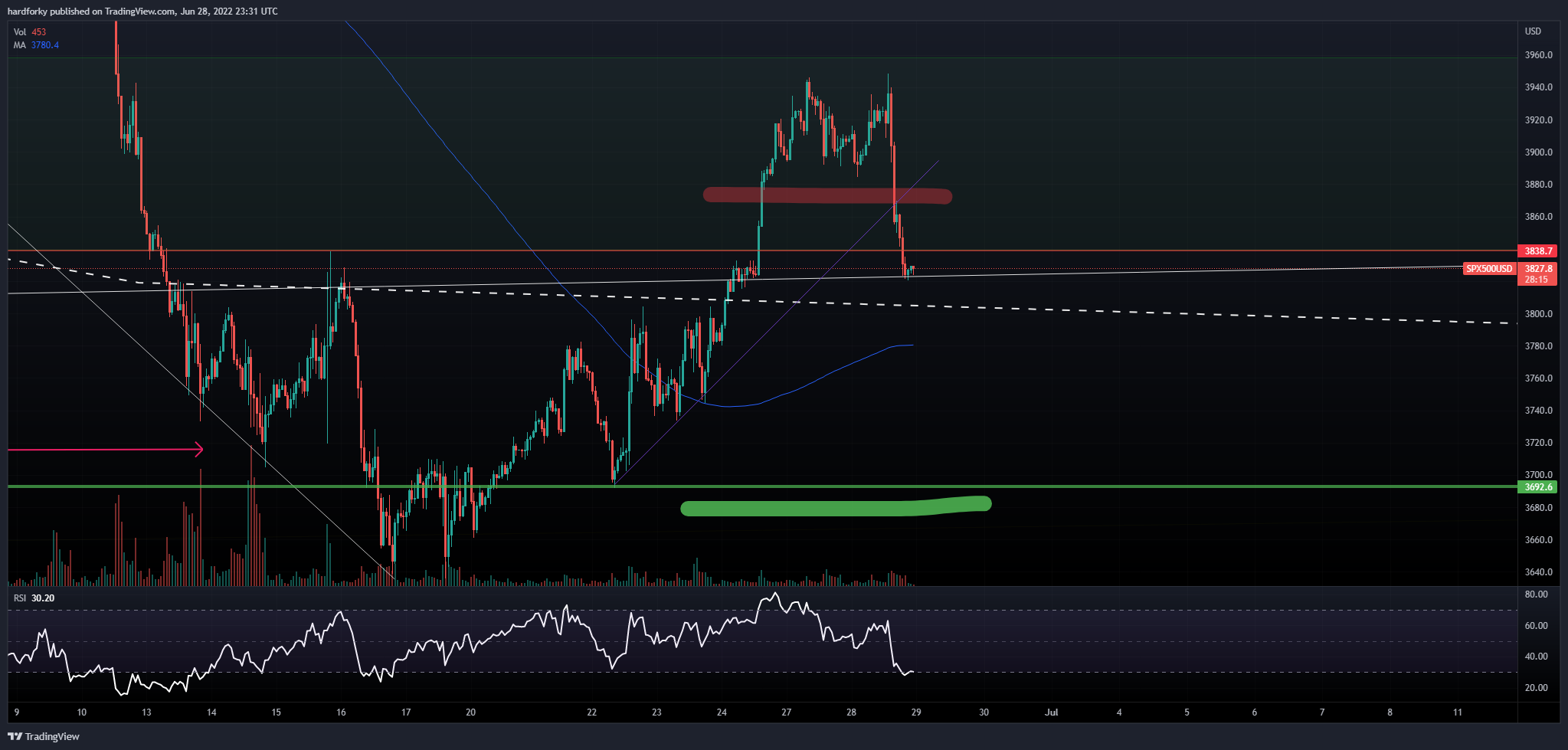Click the 3640.0 price axis label
The height and width of the screenshot is (750, 1568).
[x=1538, y=572]
